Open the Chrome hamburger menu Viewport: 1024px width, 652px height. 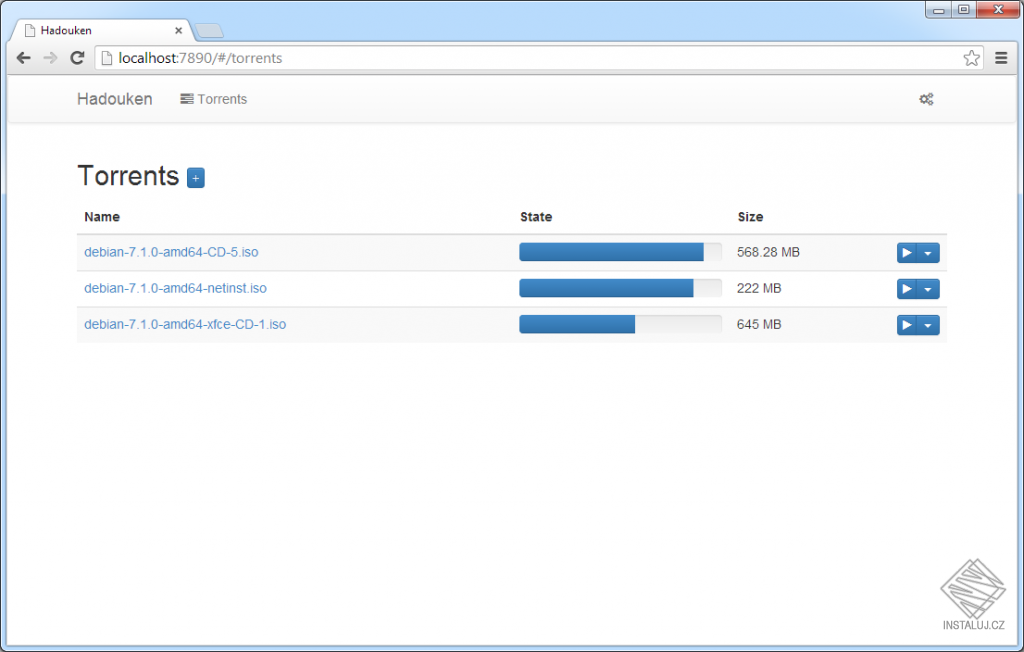point(1001,58)
